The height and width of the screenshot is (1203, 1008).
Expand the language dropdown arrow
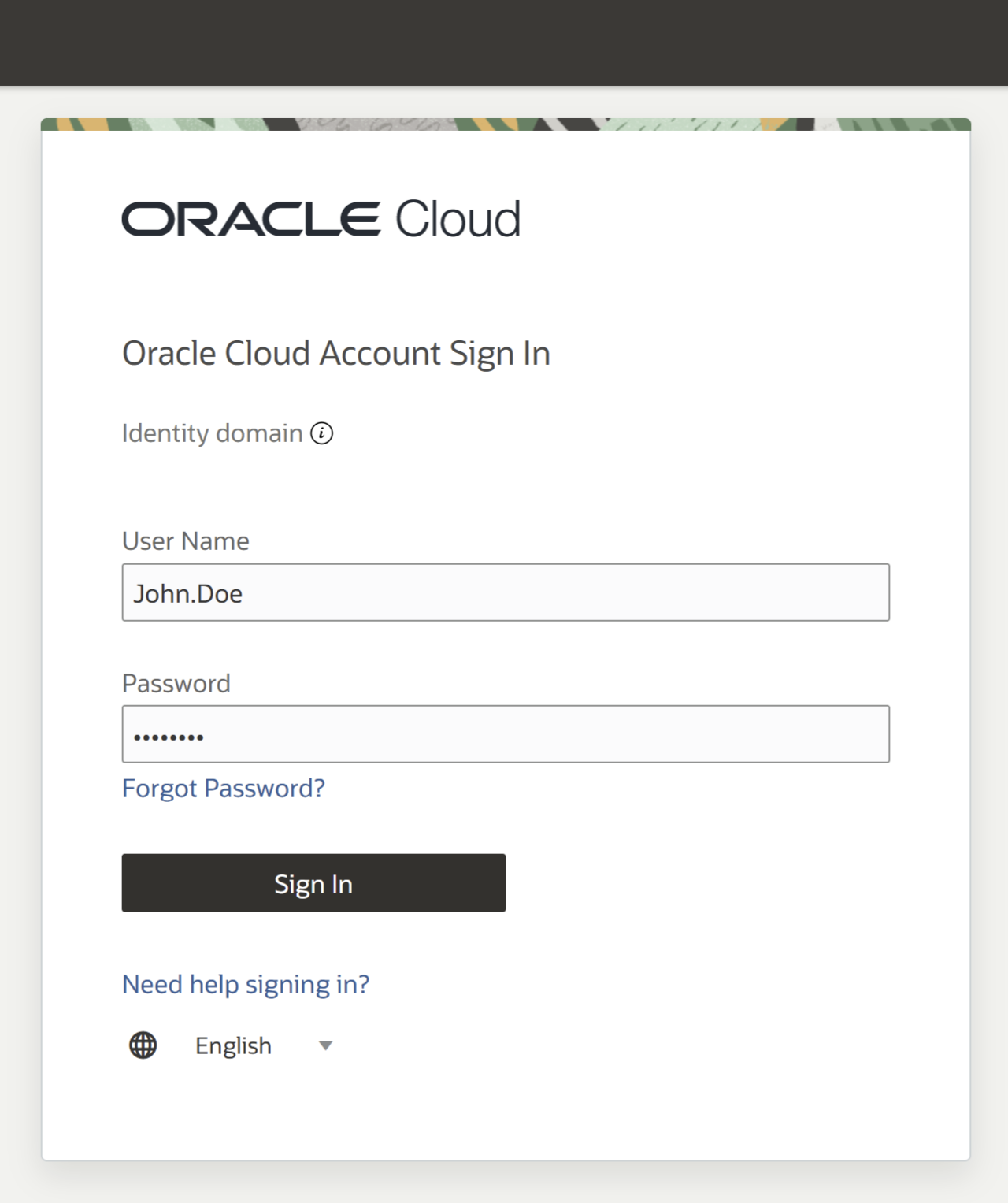(x=325, y=1046)
